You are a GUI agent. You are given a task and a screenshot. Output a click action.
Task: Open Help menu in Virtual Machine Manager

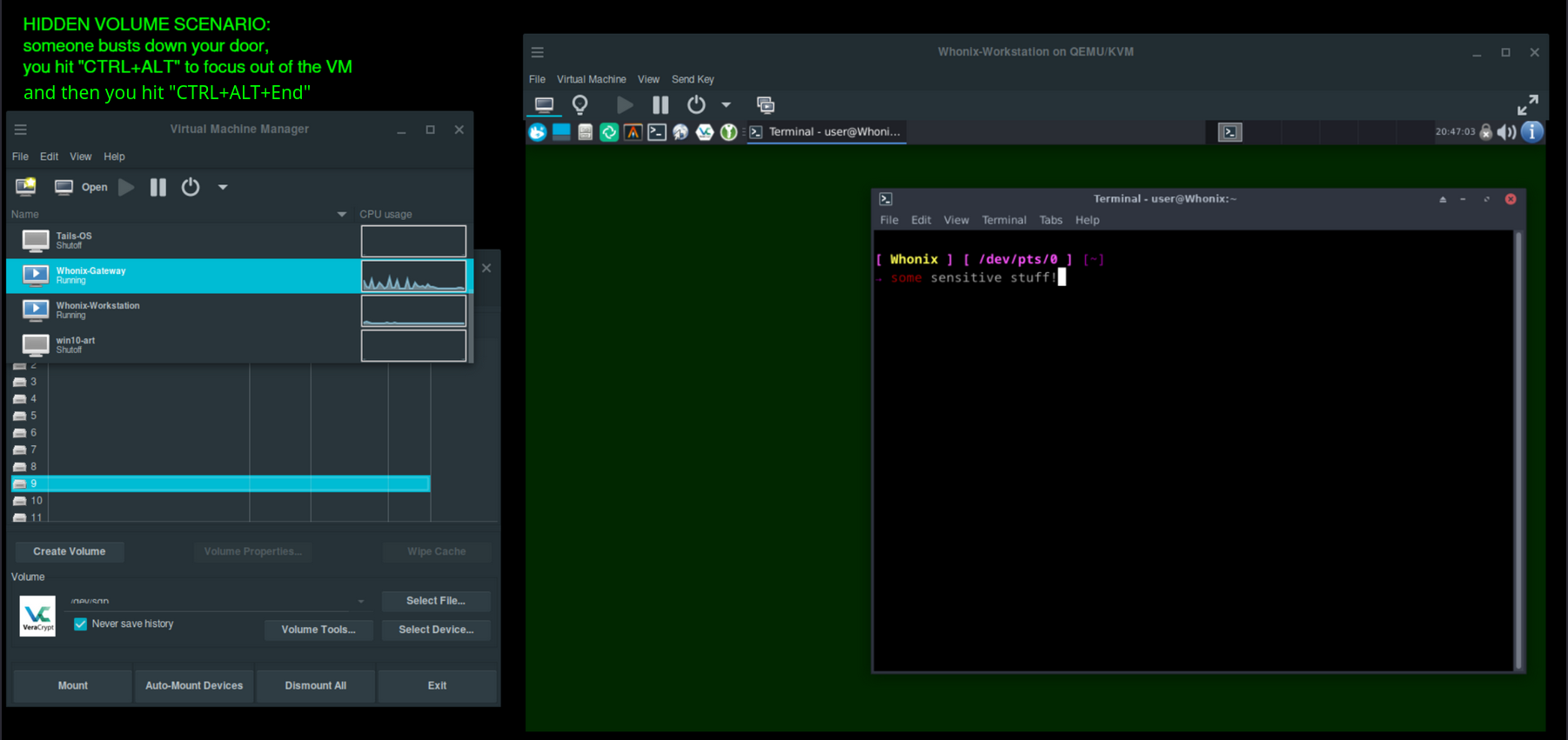point(114,157)
